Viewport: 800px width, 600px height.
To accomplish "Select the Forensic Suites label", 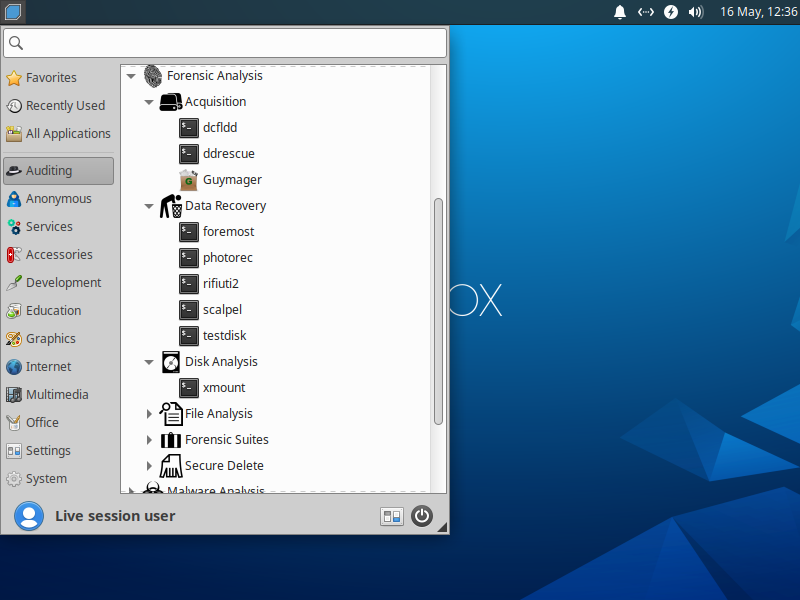I will click(x=227, y=440).
